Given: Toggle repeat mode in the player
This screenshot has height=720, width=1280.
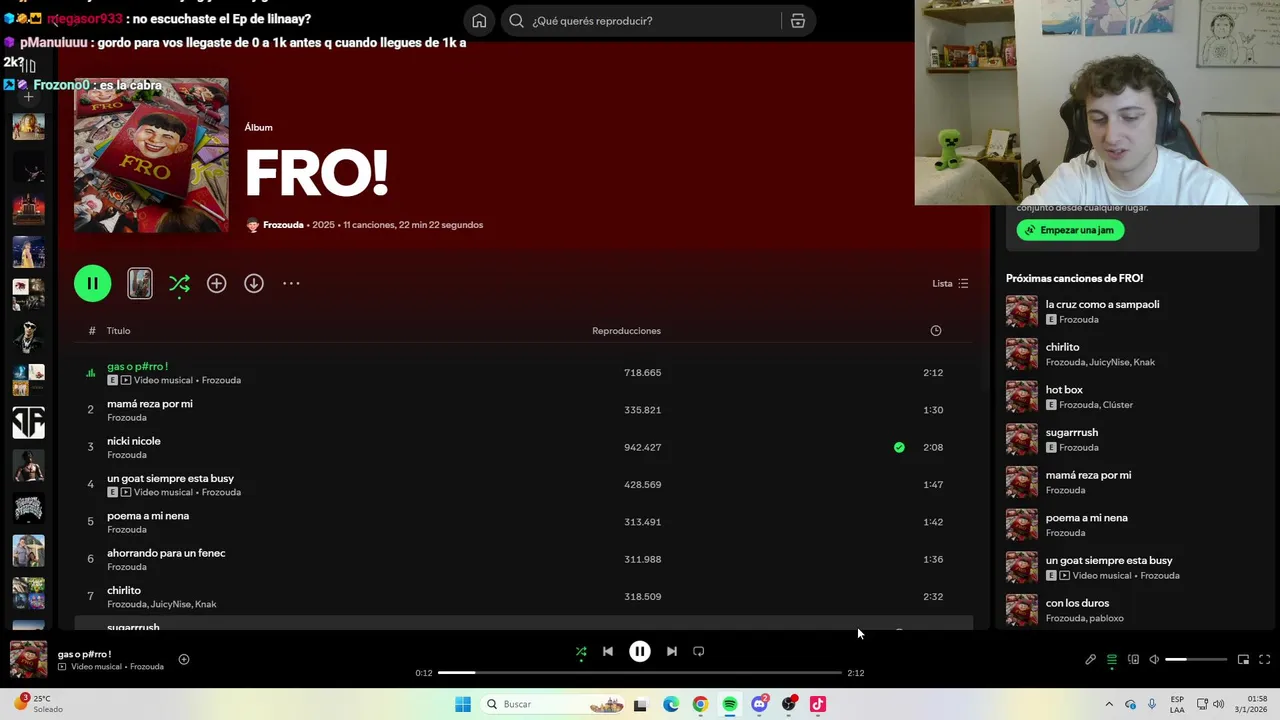Looking at the screenshot, I should [699, 652].
